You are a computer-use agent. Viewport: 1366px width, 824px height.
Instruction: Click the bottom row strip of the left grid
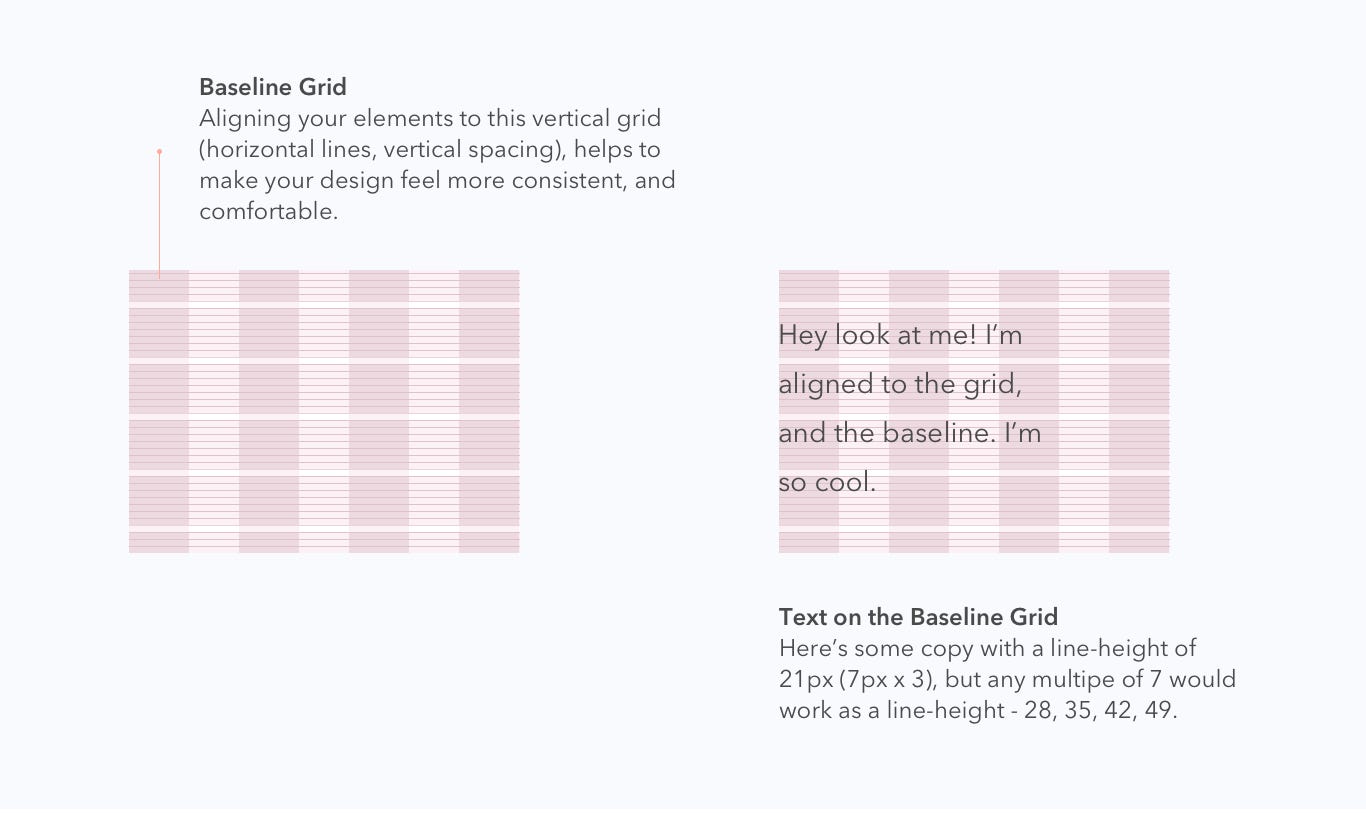point(324,542)
